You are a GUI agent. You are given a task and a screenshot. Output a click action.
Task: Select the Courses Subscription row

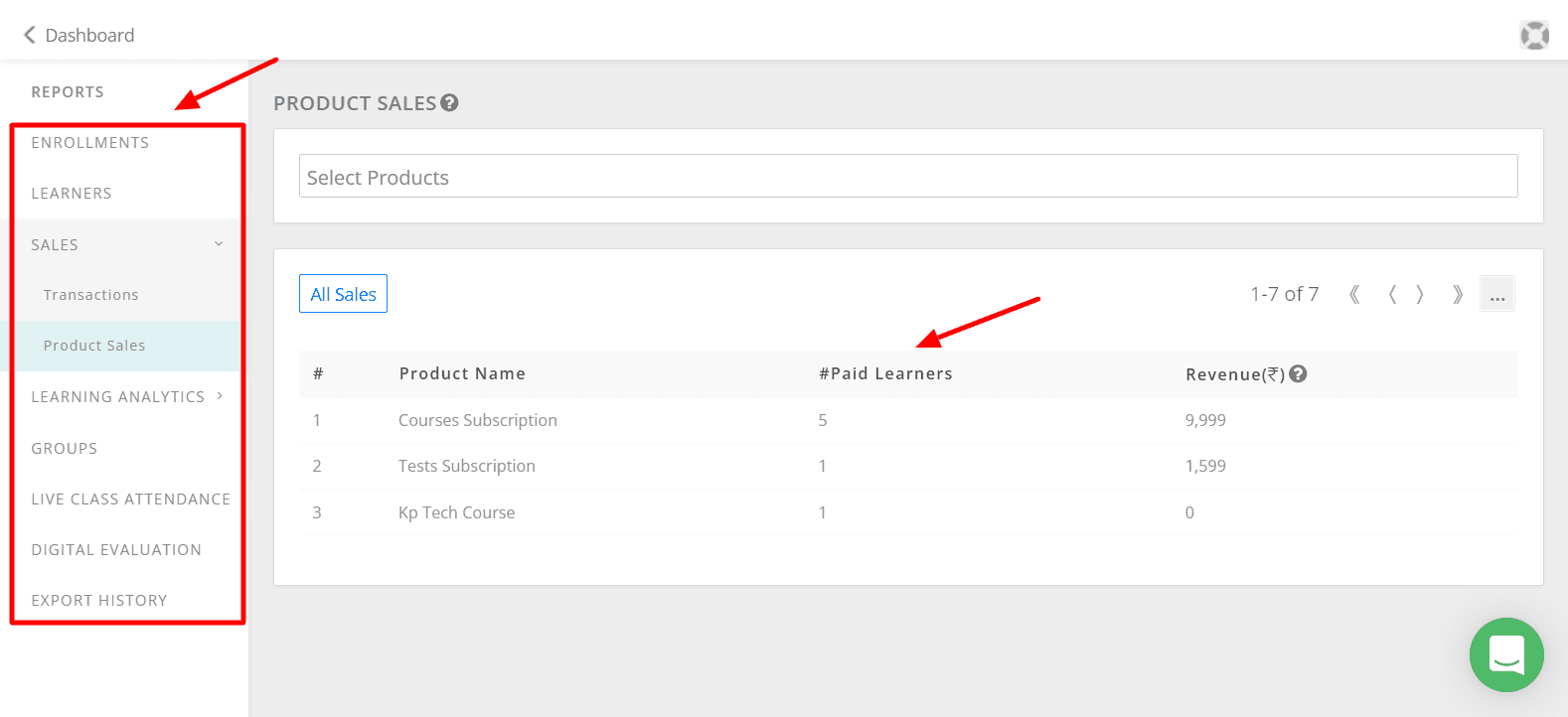click(x=908, y=420)
